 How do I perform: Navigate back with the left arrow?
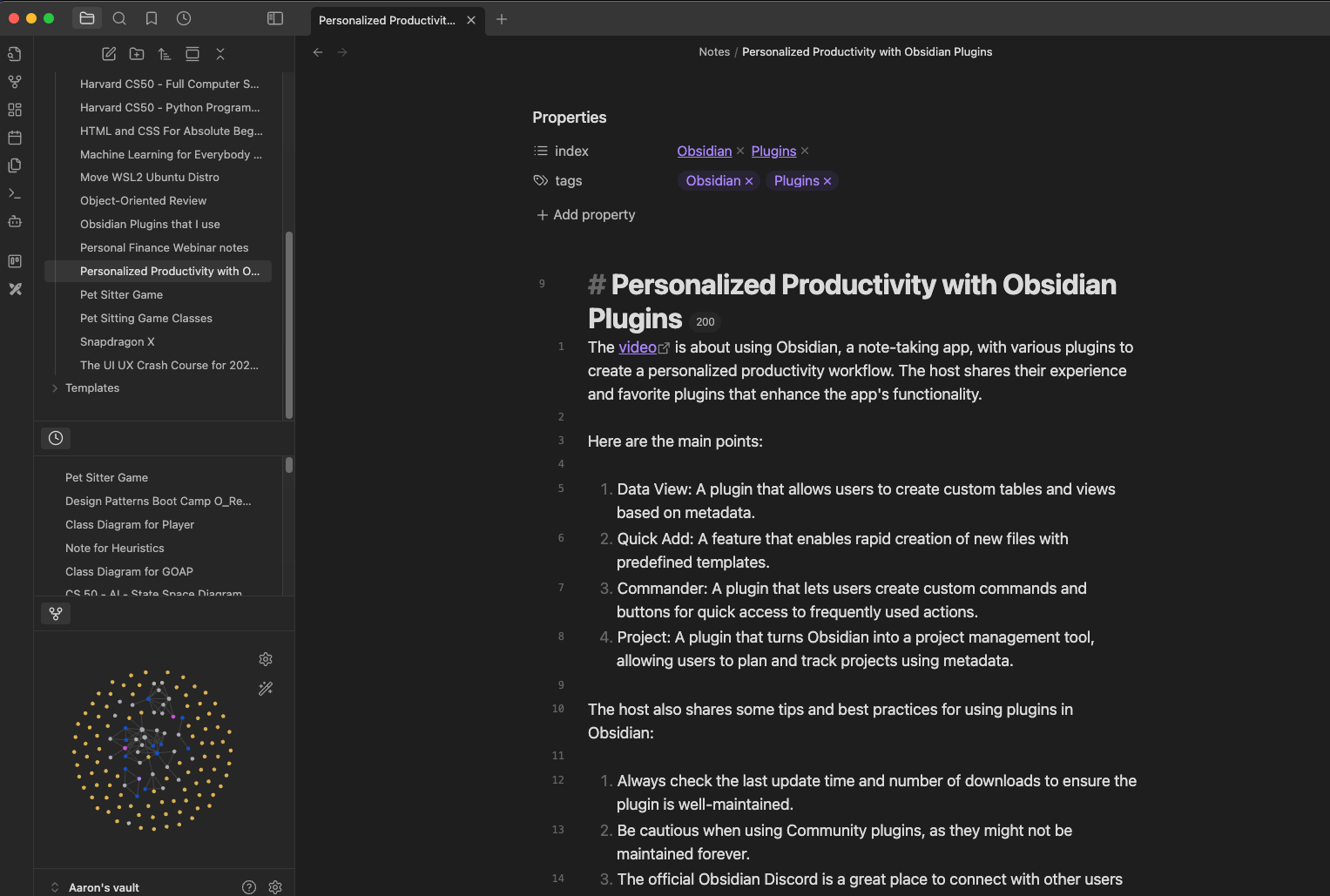pyautogui.click(x=318, y=52)
